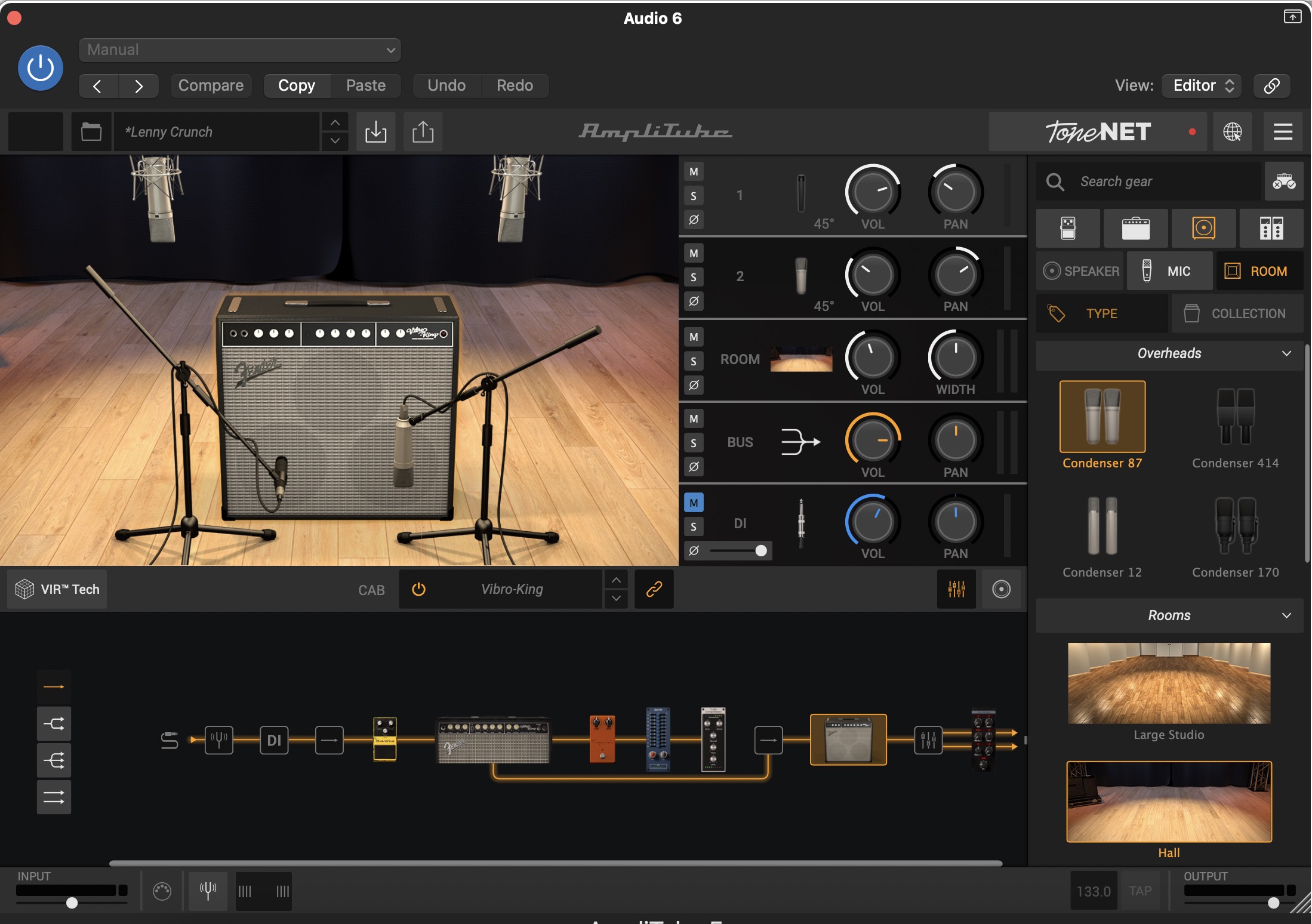Open the speaker selection circle icon
Viewport: 1312px width, 924px height.
click(x=1001, y=589)
